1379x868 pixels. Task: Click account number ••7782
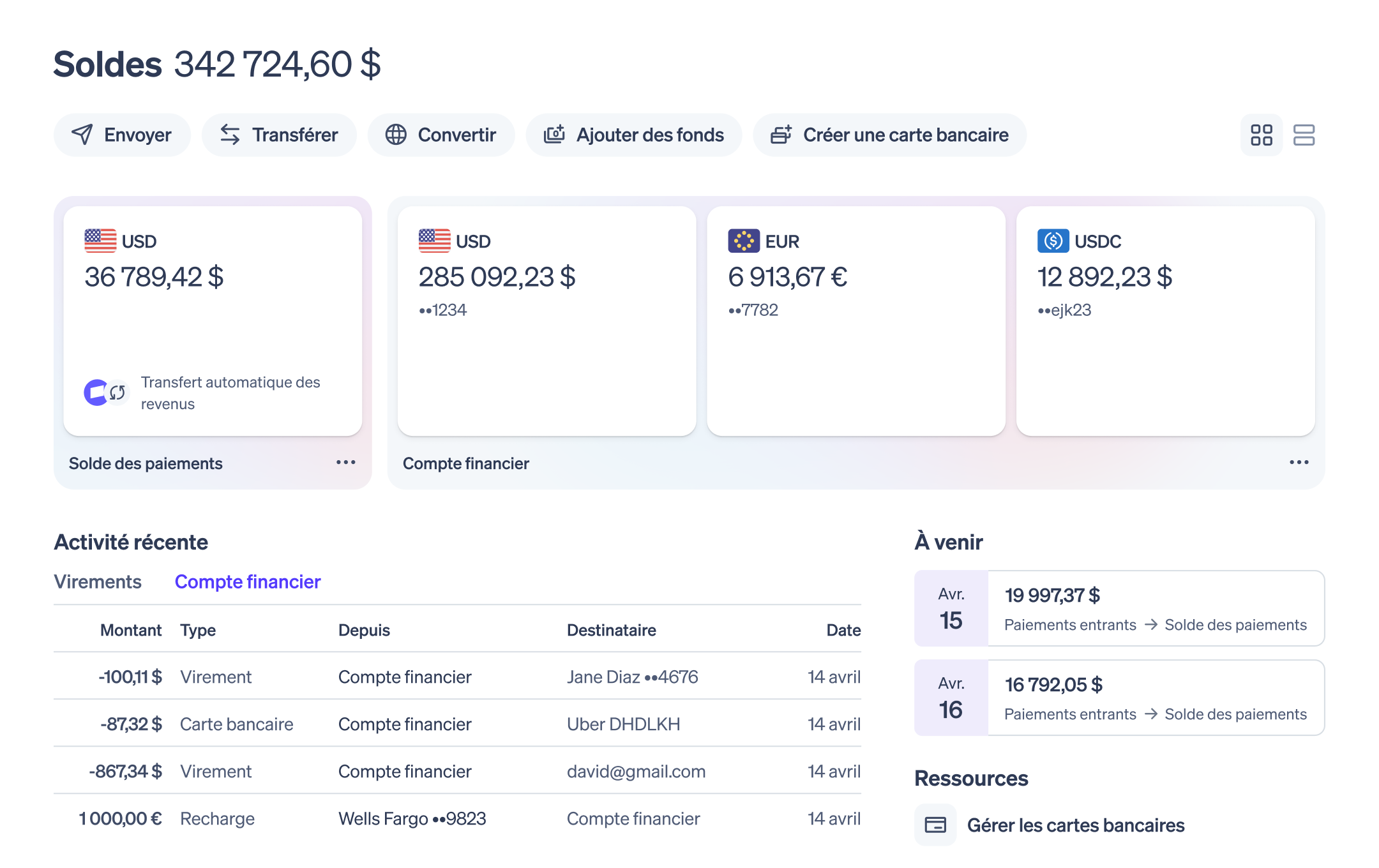coord(753,310)
